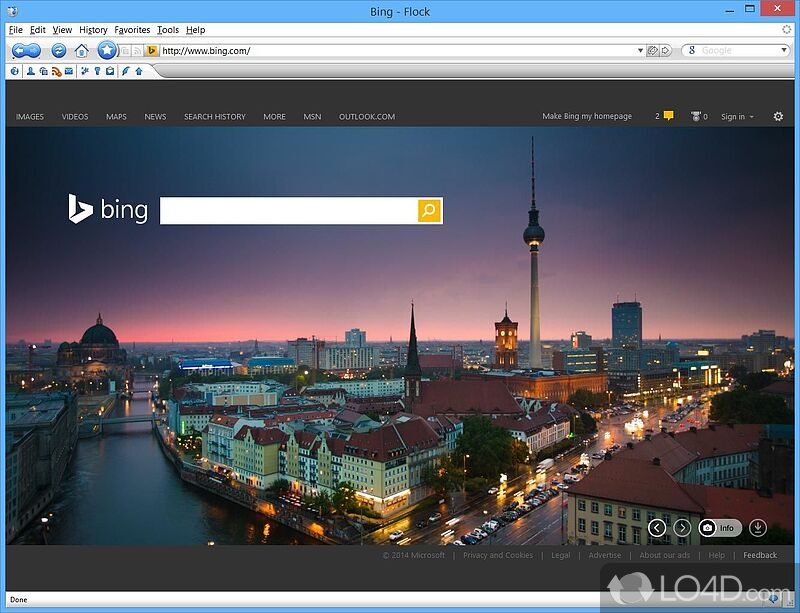This screenshot has width=800, height=613.
Task: Open Advertise footer link
Action: click(605, 555)
